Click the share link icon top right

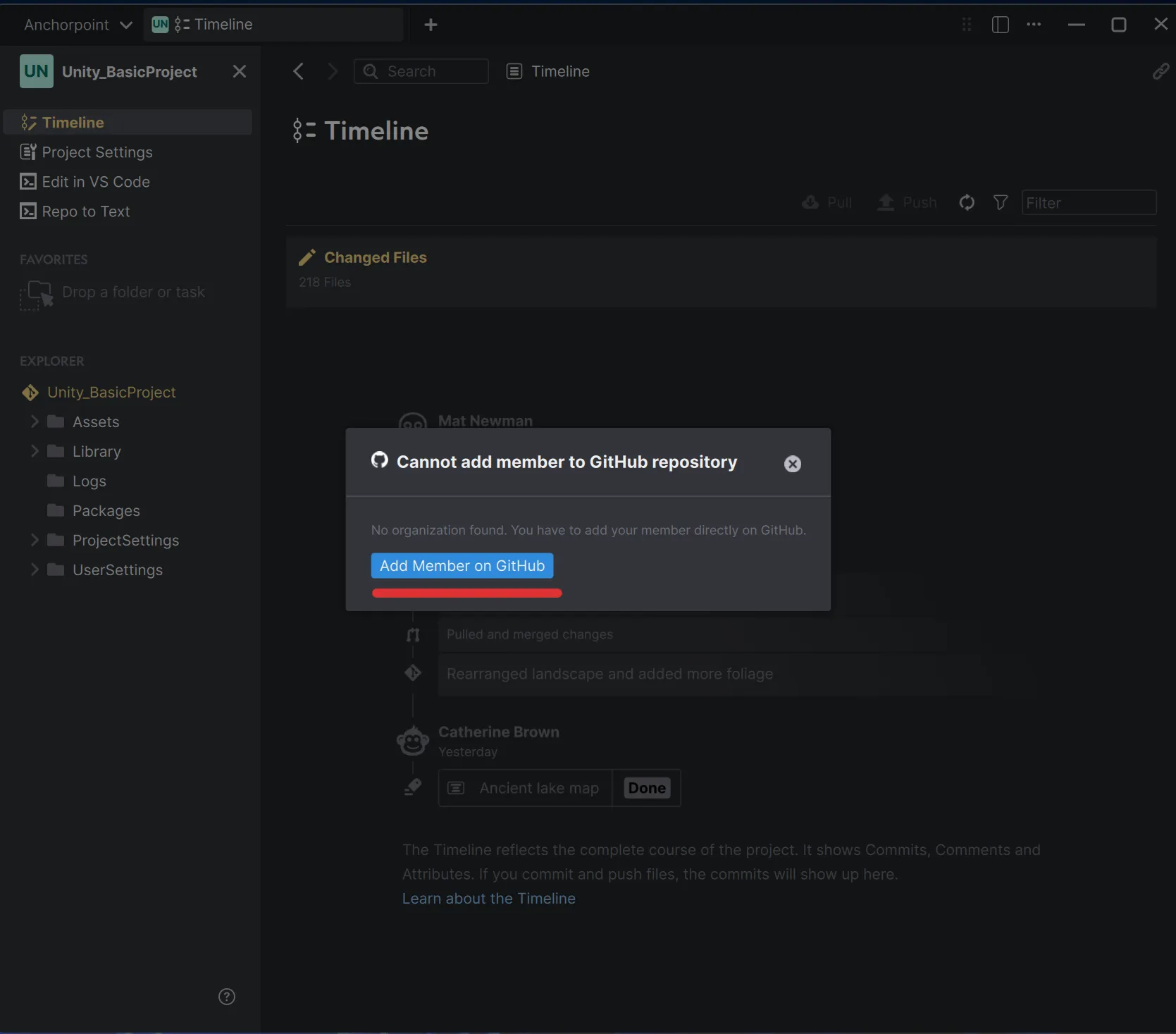tap(1160, 70)
